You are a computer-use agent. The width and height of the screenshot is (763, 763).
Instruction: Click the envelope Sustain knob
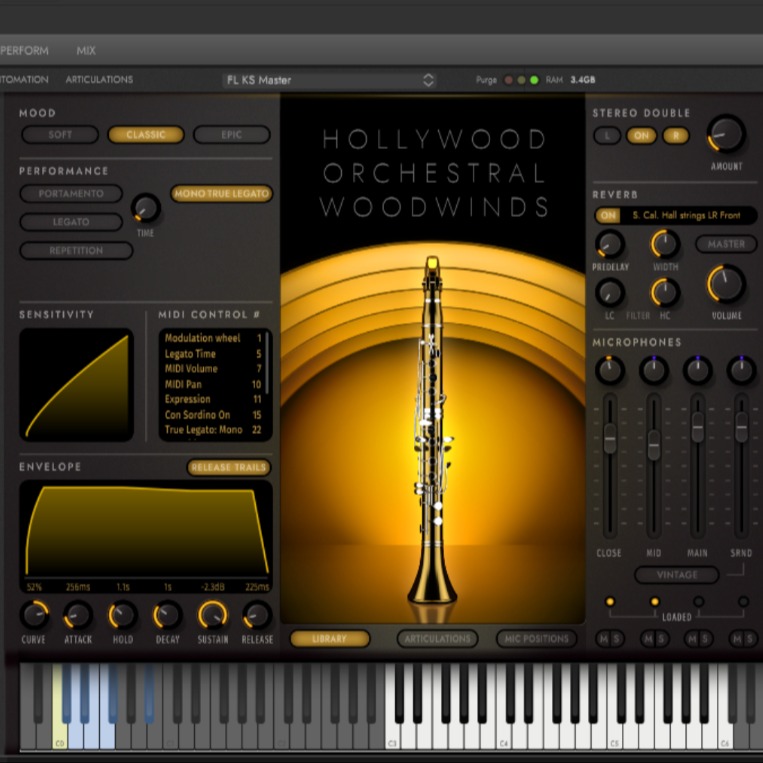212,614
